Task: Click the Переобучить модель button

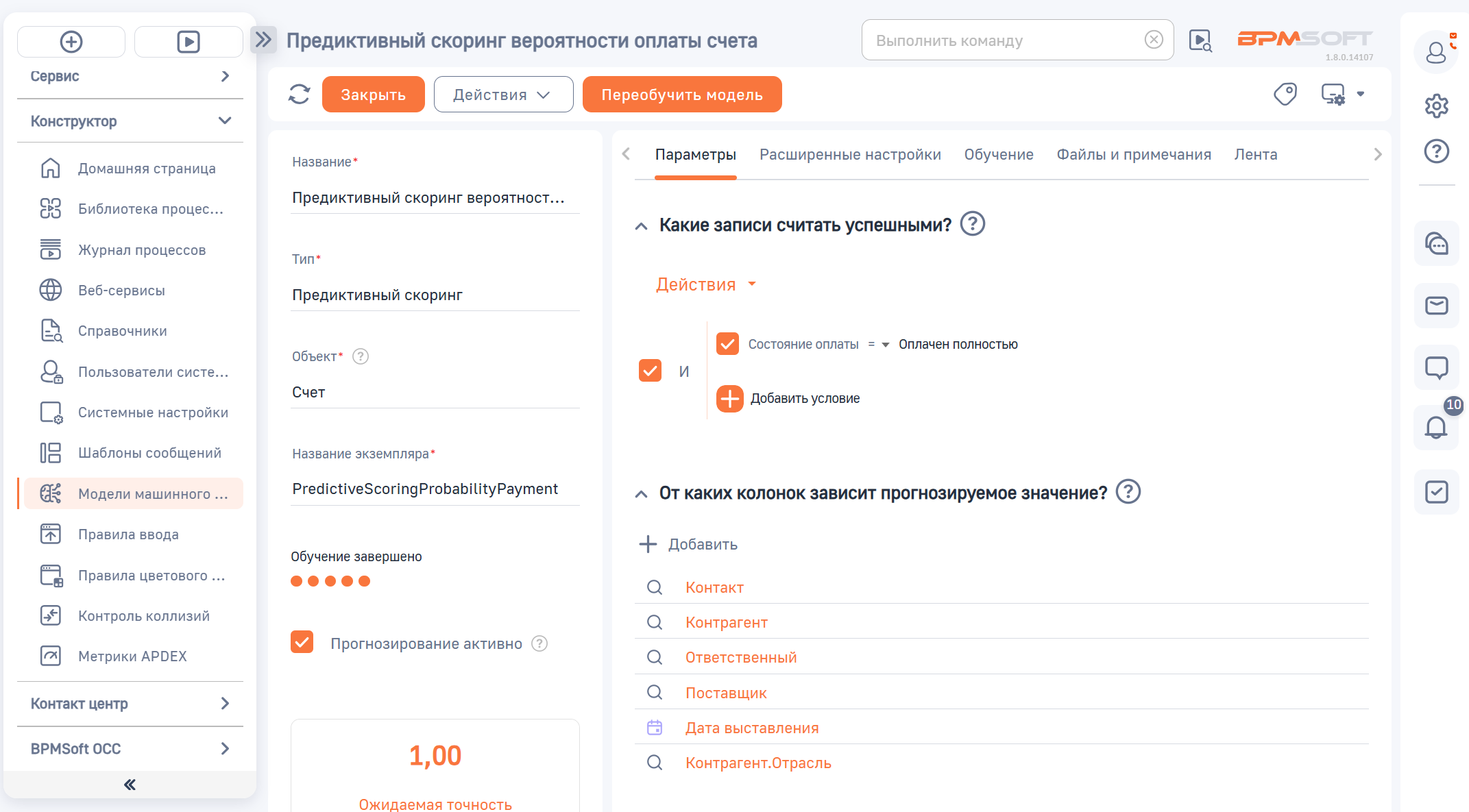Action: click(682, 94)
